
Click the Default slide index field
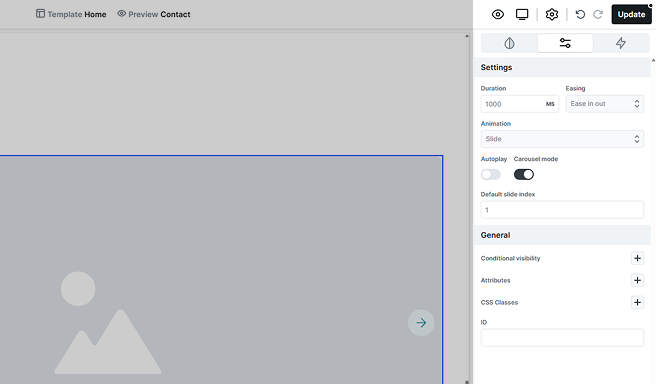point(562,210)
